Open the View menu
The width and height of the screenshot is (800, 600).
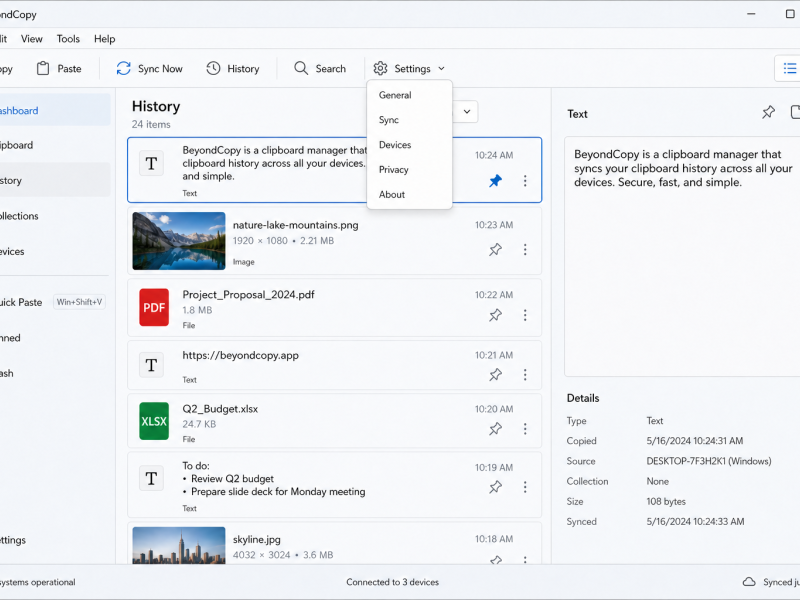pos(32,39)
